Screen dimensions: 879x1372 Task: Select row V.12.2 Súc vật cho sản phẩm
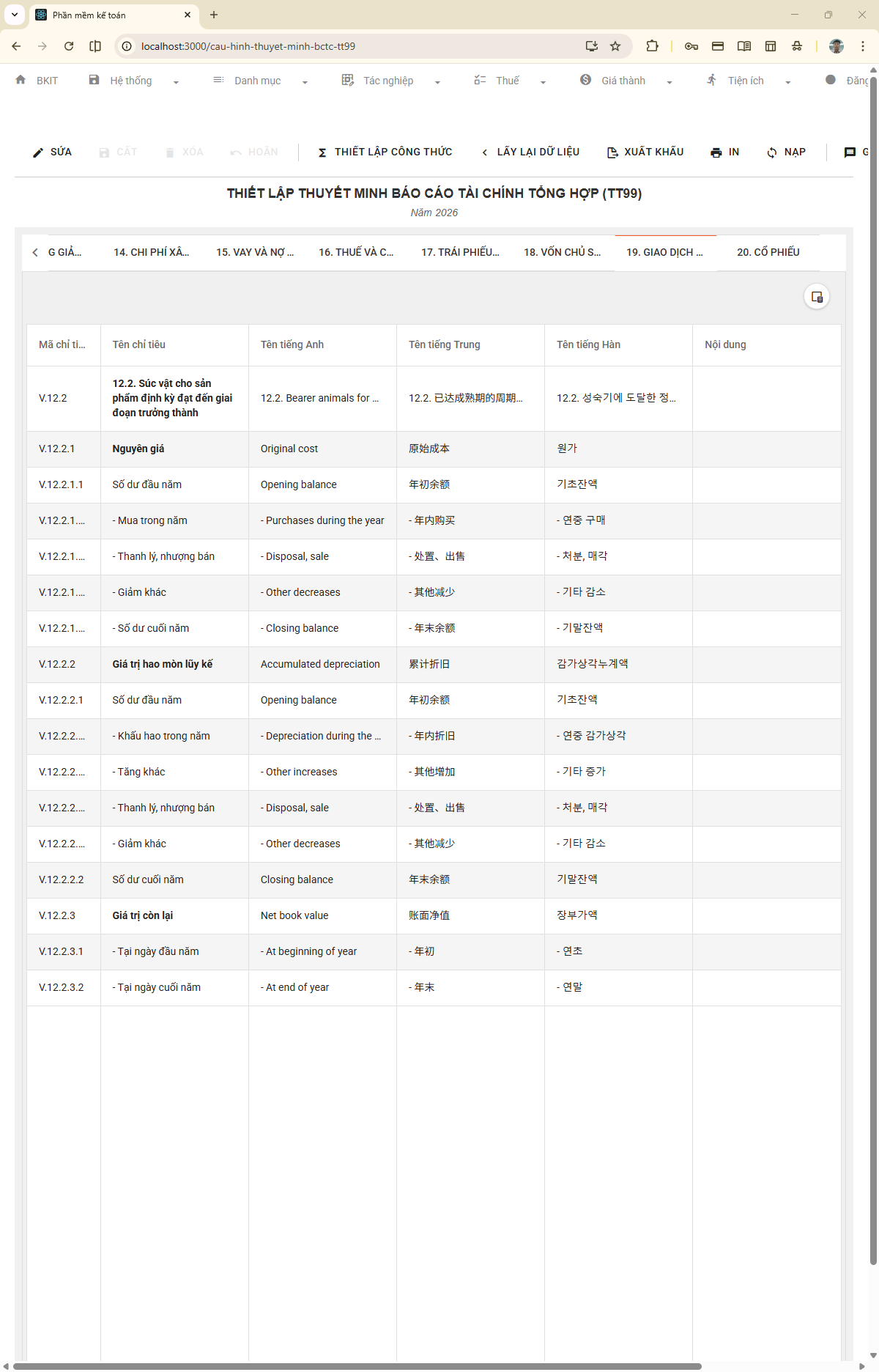434,398
